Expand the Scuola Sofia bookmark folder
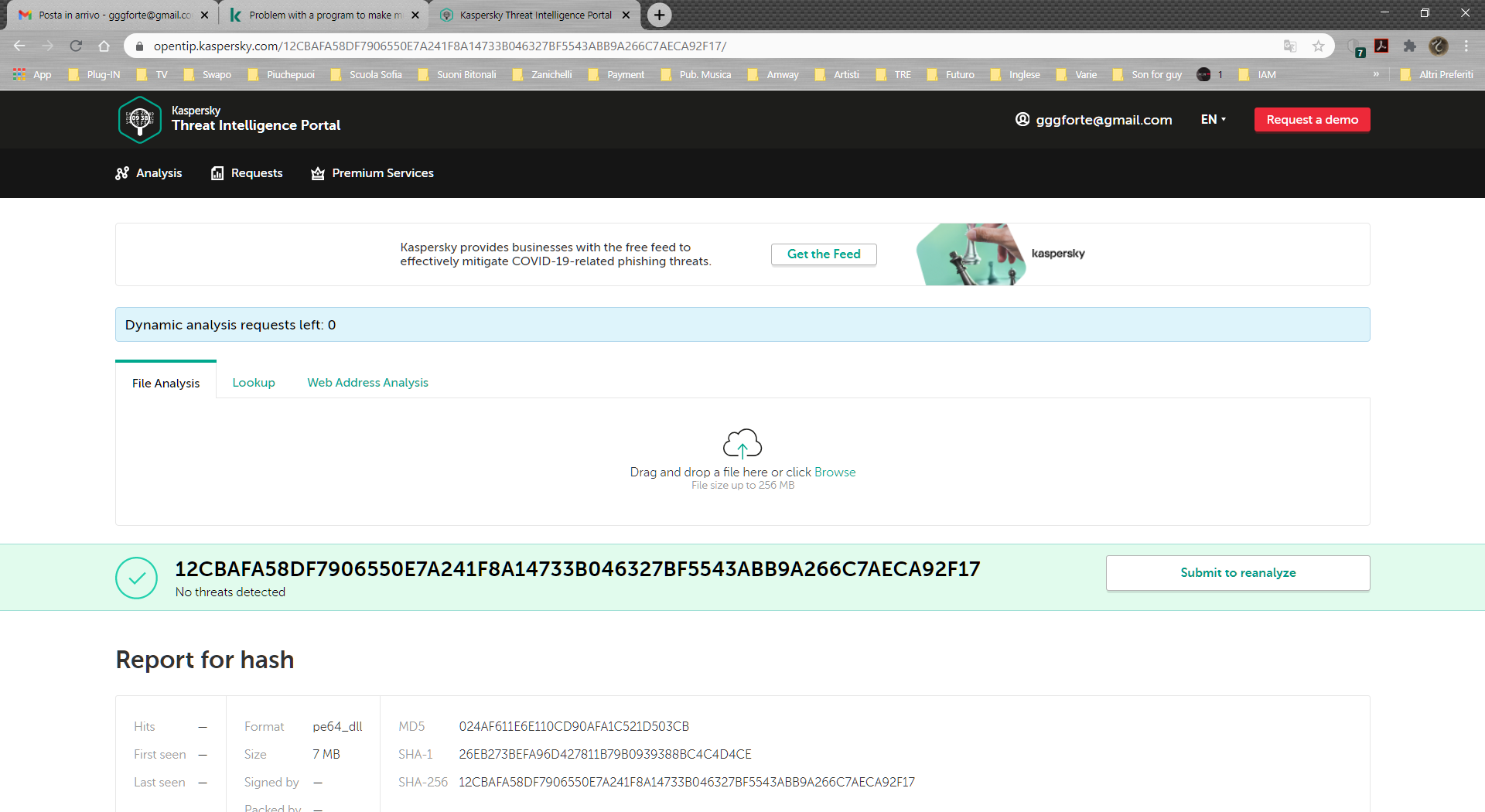Screen dimensions: 1485x812 367,75
